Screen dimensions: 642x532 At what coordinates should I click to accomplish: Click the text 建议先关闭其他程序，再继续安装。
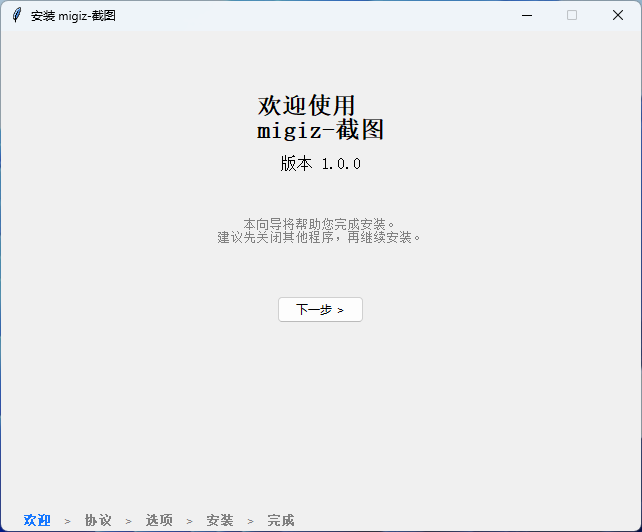[x=319, y=237]
